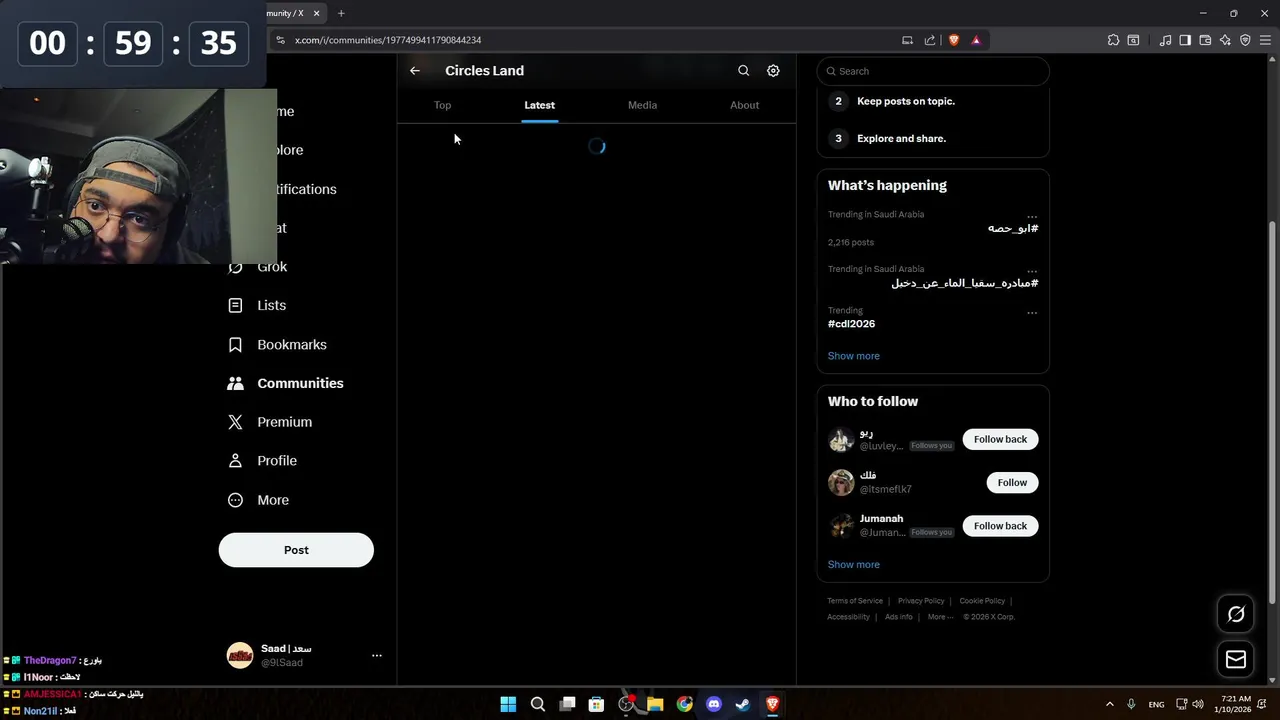
Task: Click the share page icon in address bar
Action: tap(930, 40)
